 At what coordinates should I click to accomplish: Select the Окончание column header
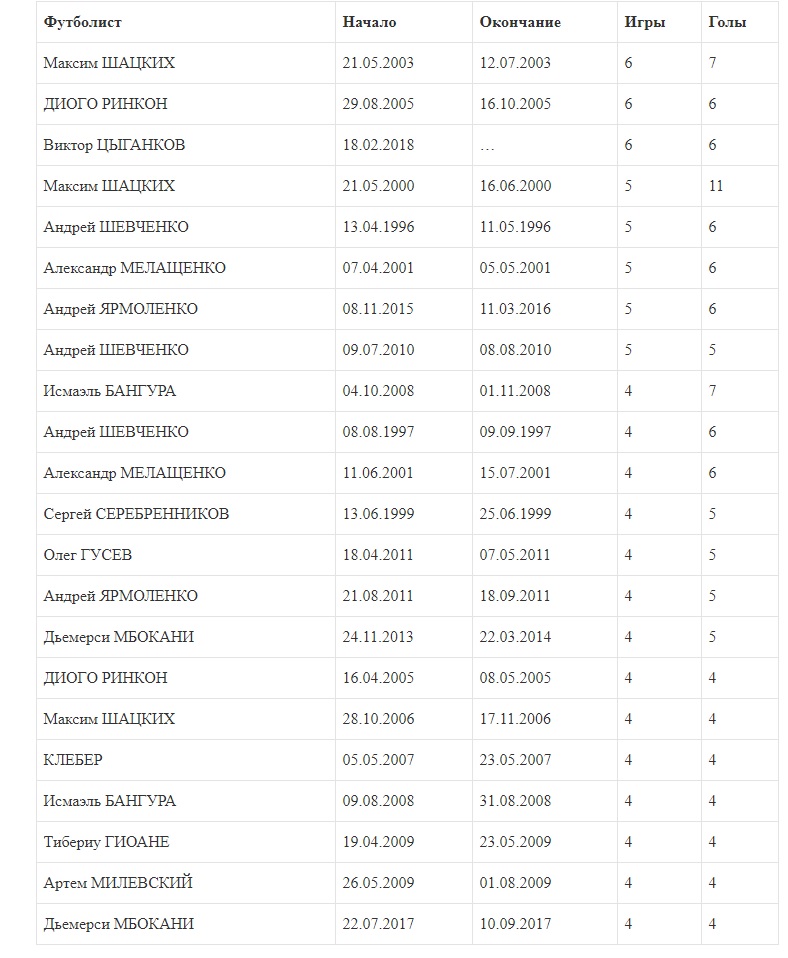coord(519,22)
